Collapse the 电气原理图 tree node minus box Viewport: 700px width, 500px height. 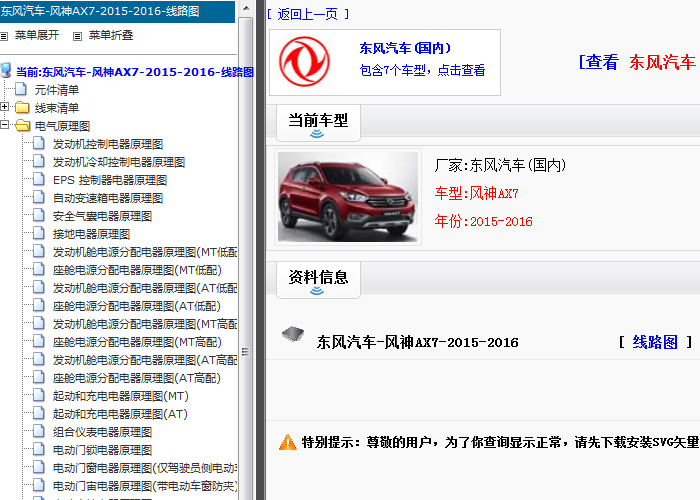4,125
